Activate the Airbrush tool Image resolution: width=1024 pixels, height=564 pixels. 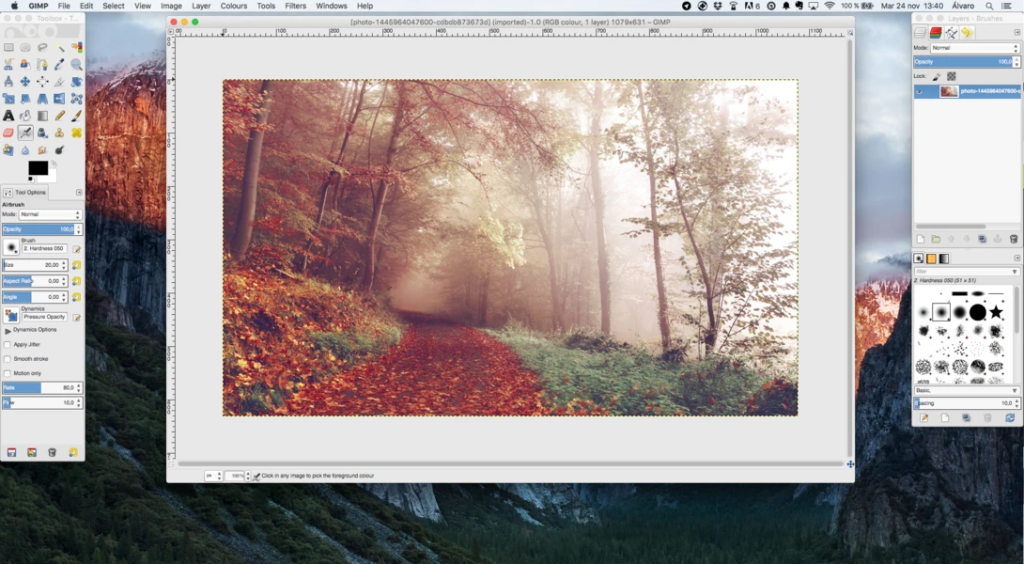(x=26, y=132)
